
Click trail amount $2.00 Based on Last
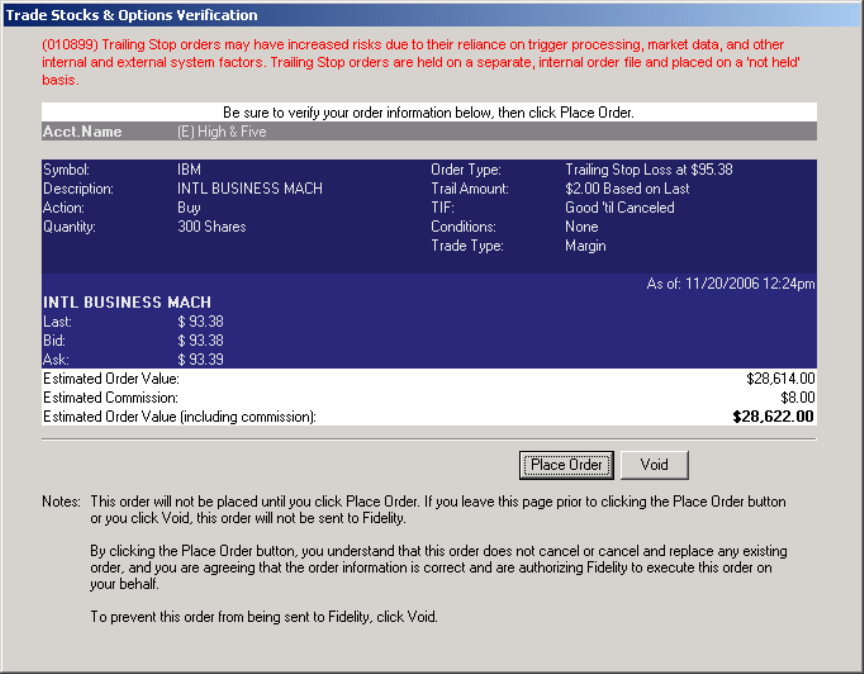coord(627,188)
